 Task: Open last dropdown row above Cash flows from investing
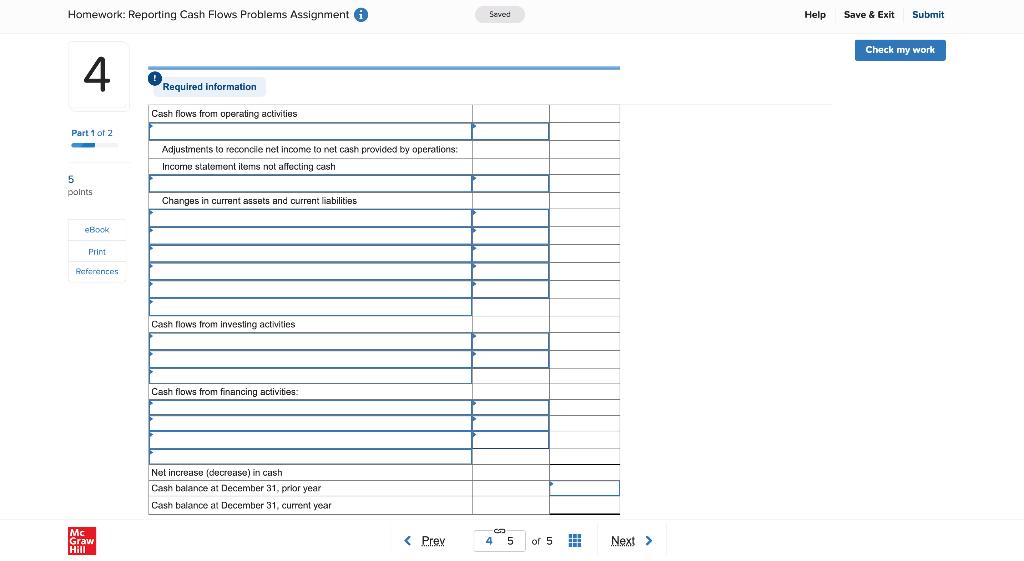coord(310,307)
